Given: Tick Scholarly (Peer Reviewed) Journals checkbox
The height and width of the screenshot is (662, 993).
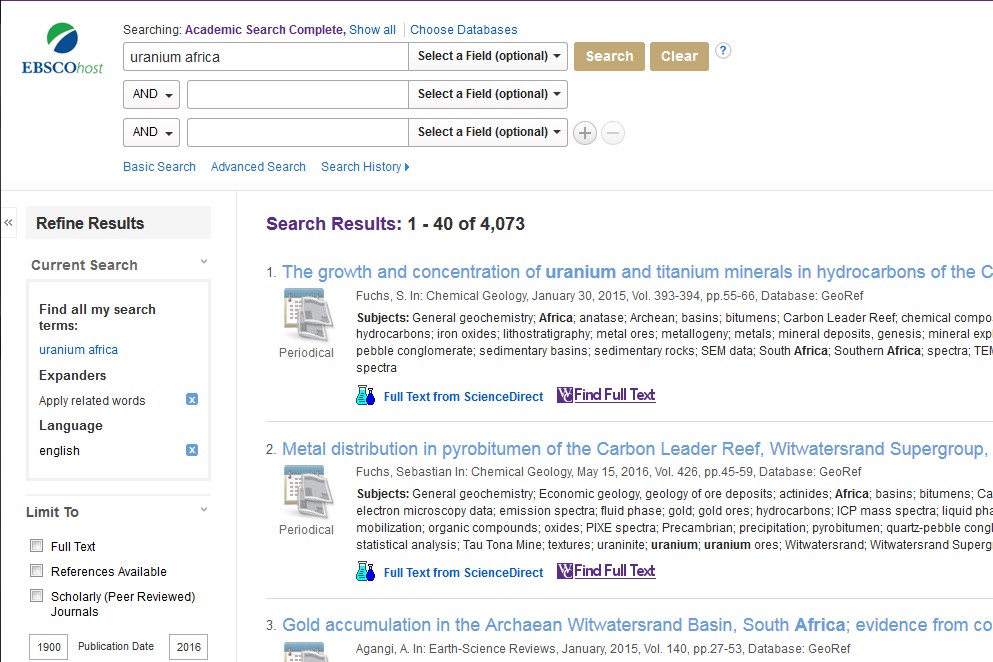Looking at the screenshot, I should click(37, 596).
